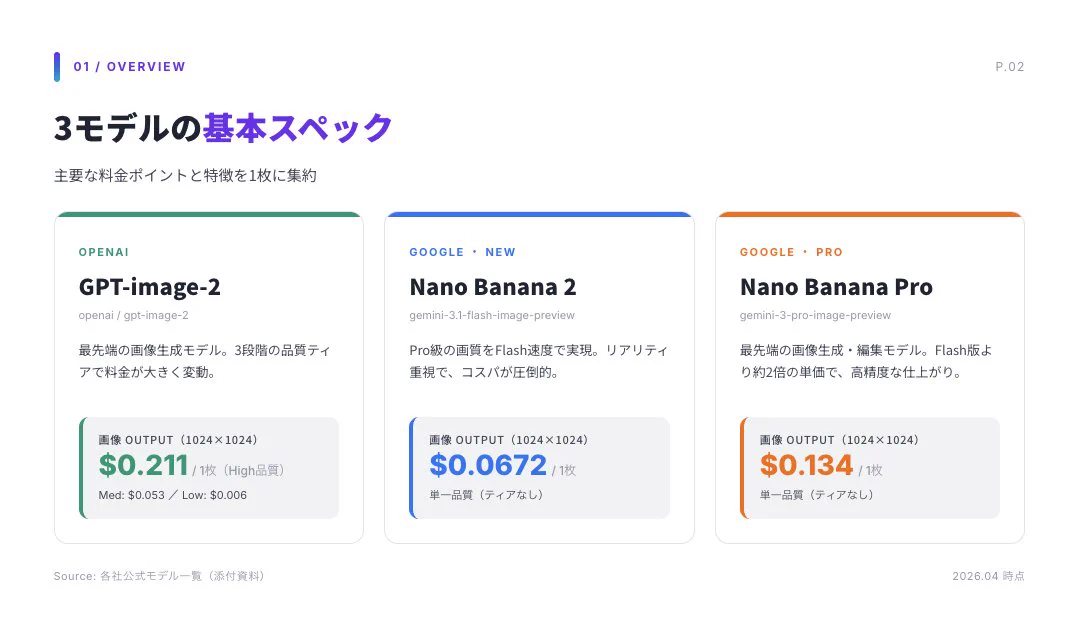Click the 画像 OUTPUT label in the Nano Banana 2 card
Screen dimensions: 1077x629
point(509,440)
